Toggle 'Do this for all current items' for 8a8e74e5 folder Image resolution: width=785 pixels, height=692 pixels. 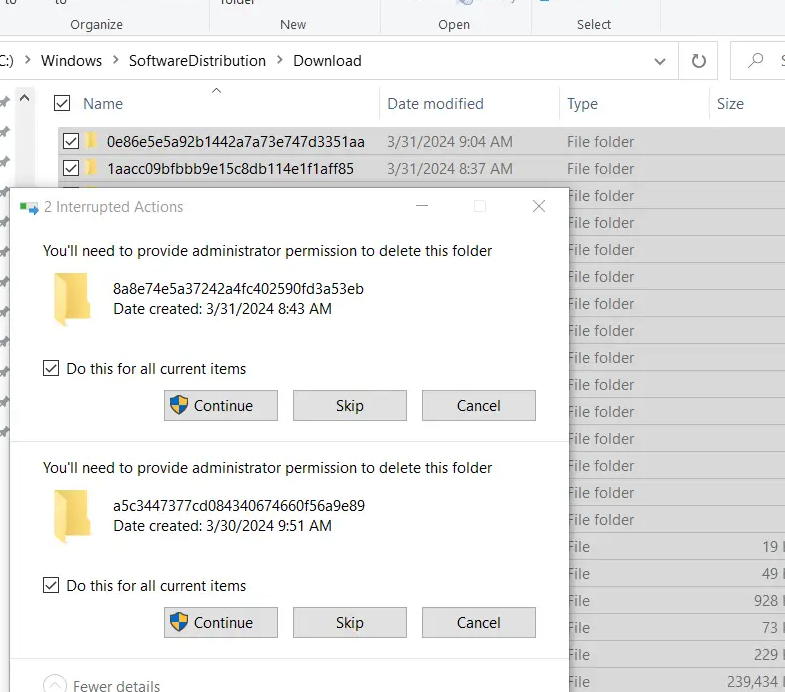(x=51, y=368)
